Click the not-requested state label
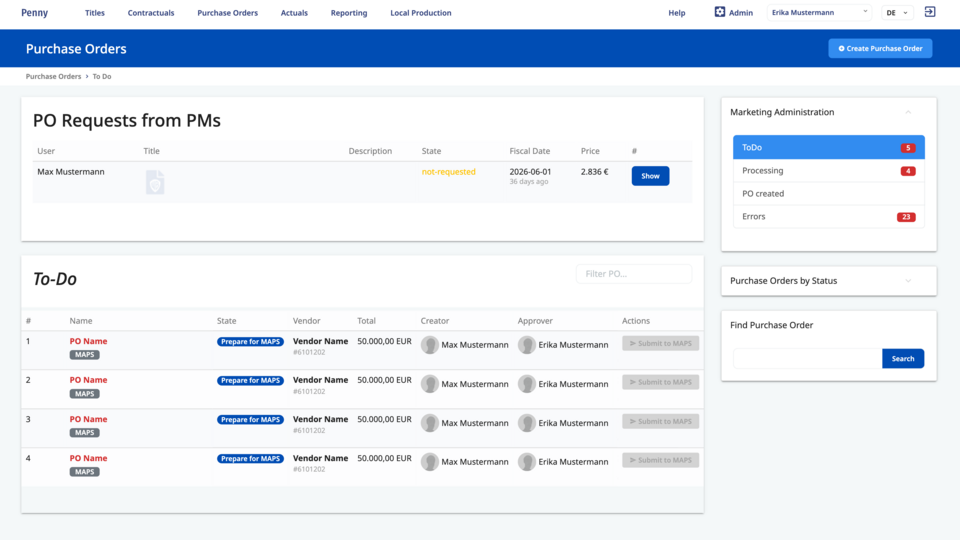The height and width of the screenshot is (540, 960). point(448,171)
